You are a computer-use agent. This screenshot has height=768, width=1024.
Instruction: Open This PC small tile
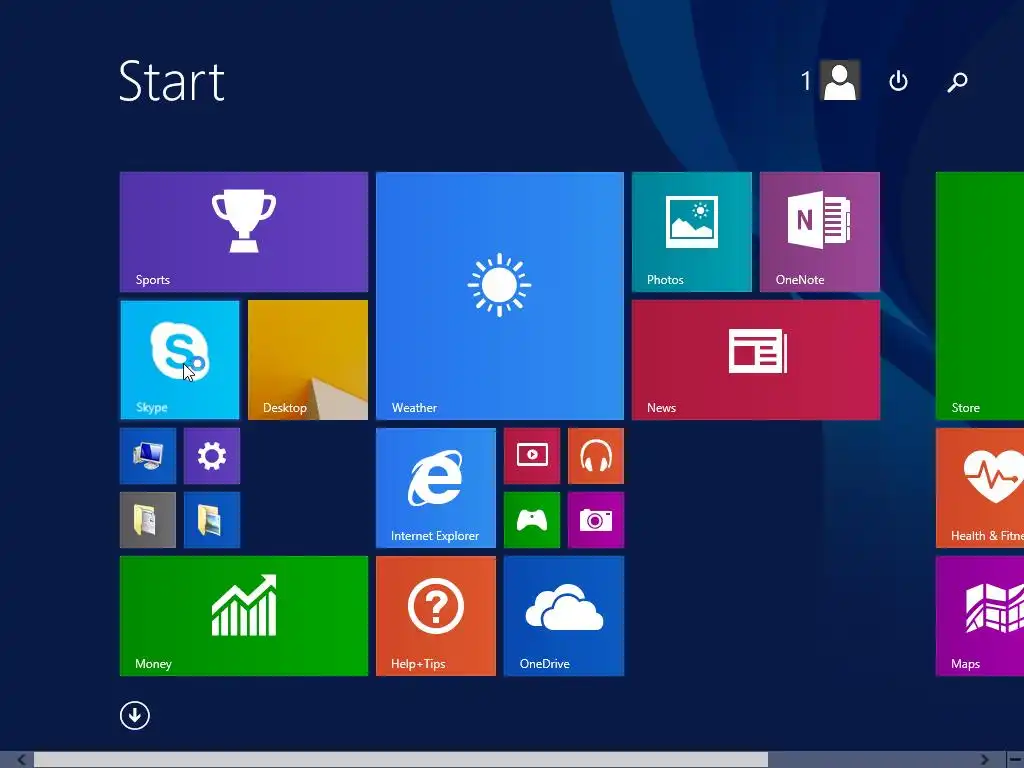click(x=148, y=456)
